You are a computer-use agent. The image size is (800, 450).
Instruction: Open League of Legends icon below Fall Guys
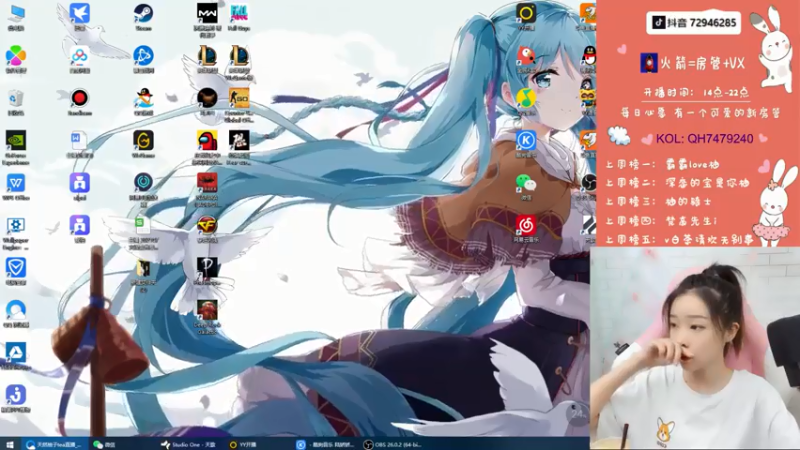pyautogui.click(x=239, y=62)
